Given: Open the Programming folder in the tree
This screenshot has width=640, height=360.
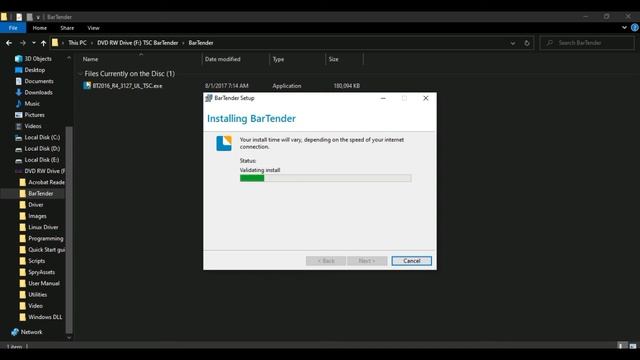Looking at the screenshot, I should [x=45, y=238].
